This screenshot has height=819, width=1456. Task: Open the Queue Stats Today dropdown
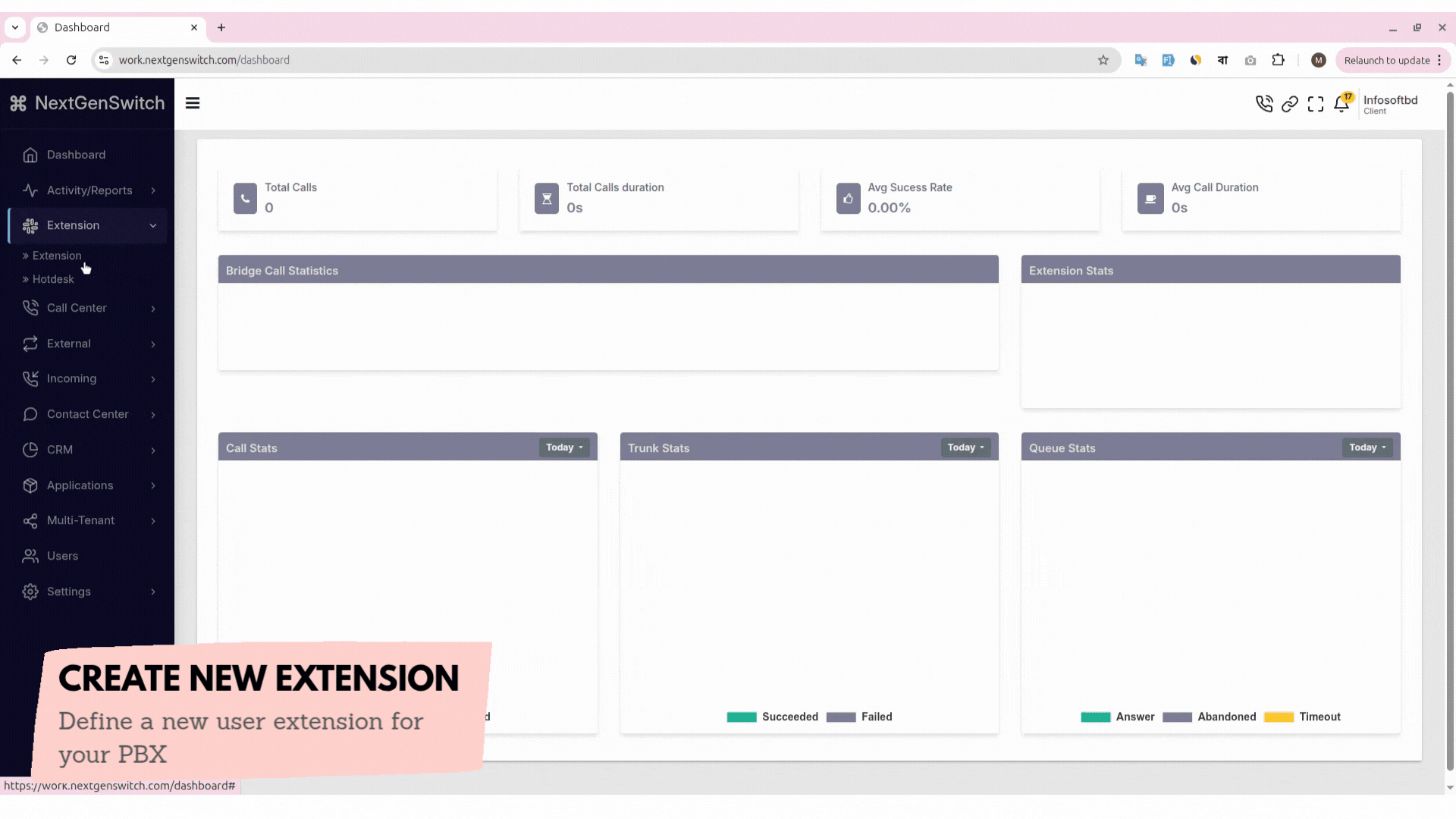pyautogui.click(x=1367, y=447)
